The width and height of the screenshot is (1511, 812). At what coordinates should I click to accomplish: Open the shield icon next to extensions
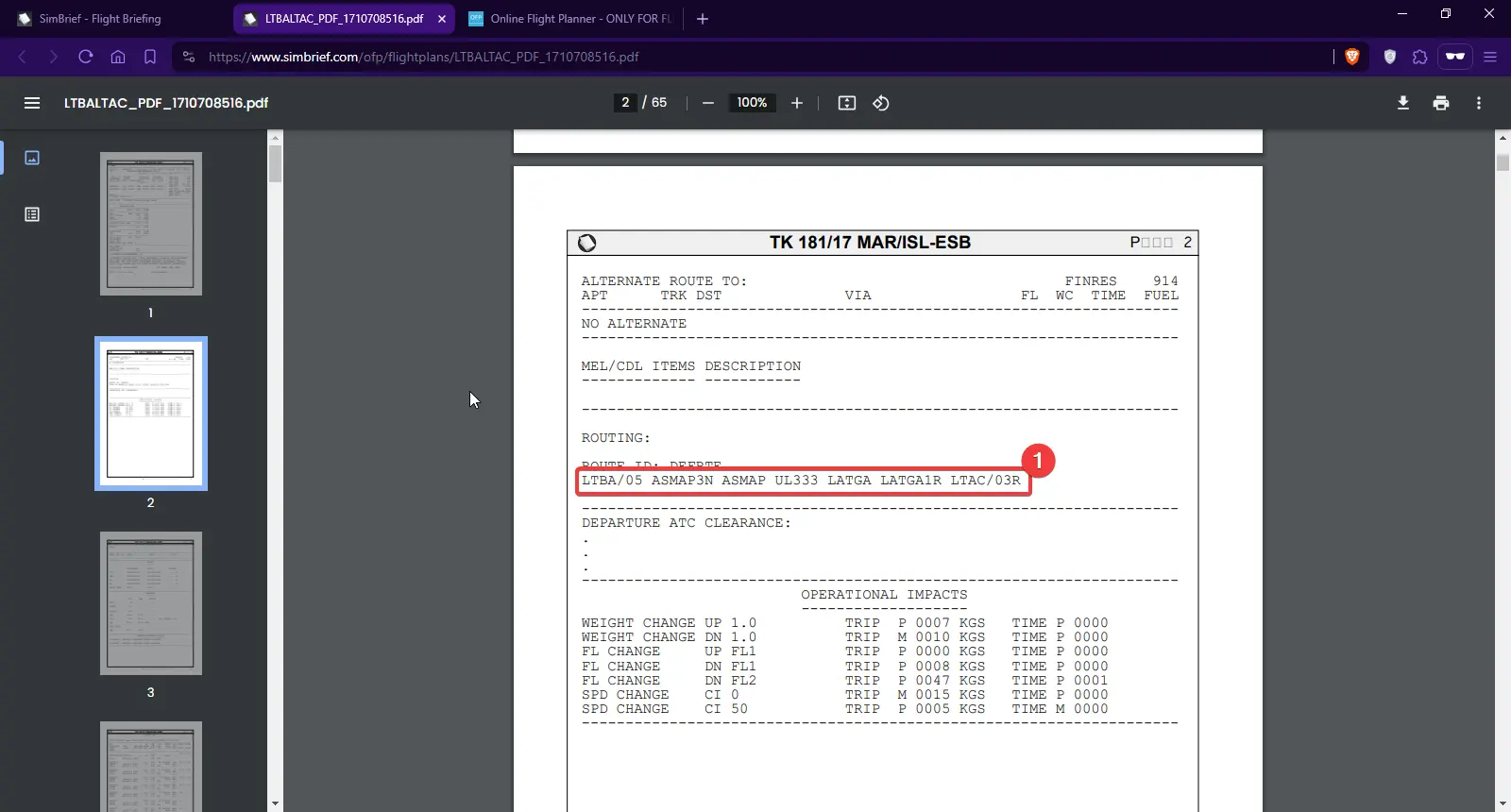[x=1389, y=57]
